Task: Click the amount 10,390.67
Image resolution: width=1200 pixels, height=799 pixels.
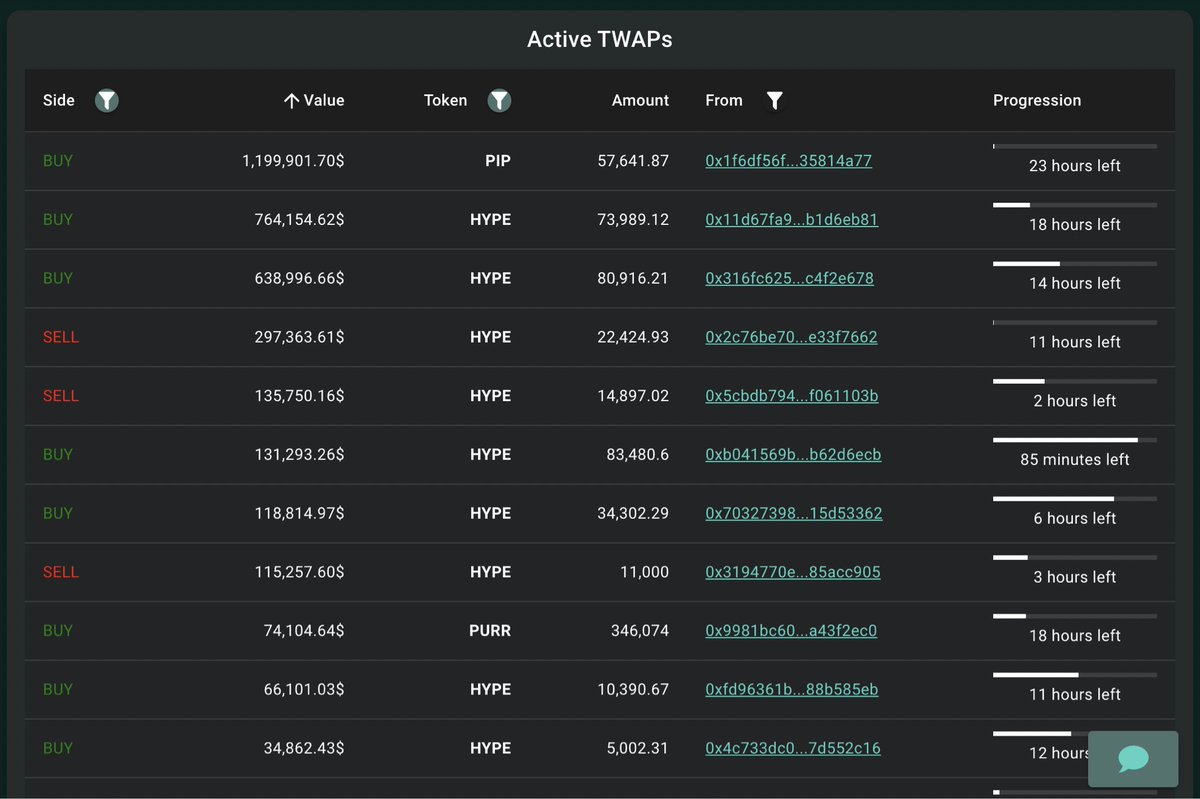Action: 633,689
